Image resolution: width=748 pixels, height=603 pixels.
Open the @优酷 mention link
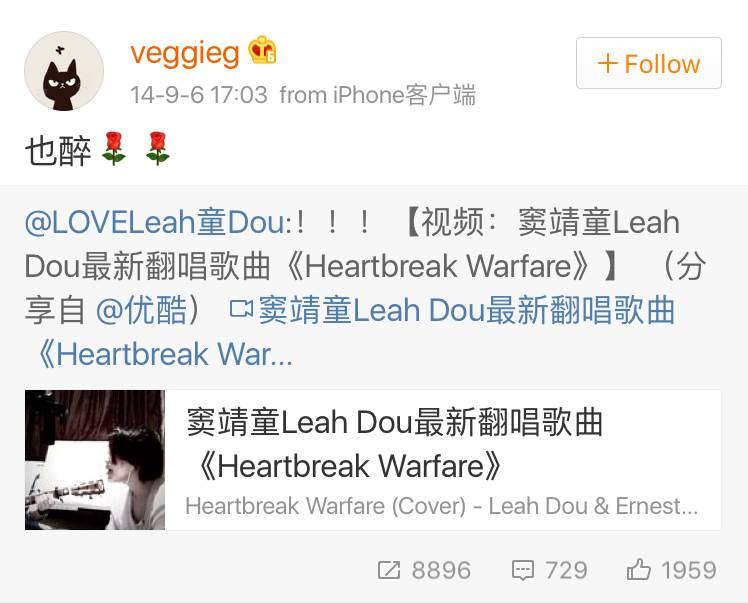pyautogui.click(x=141, y=310)
